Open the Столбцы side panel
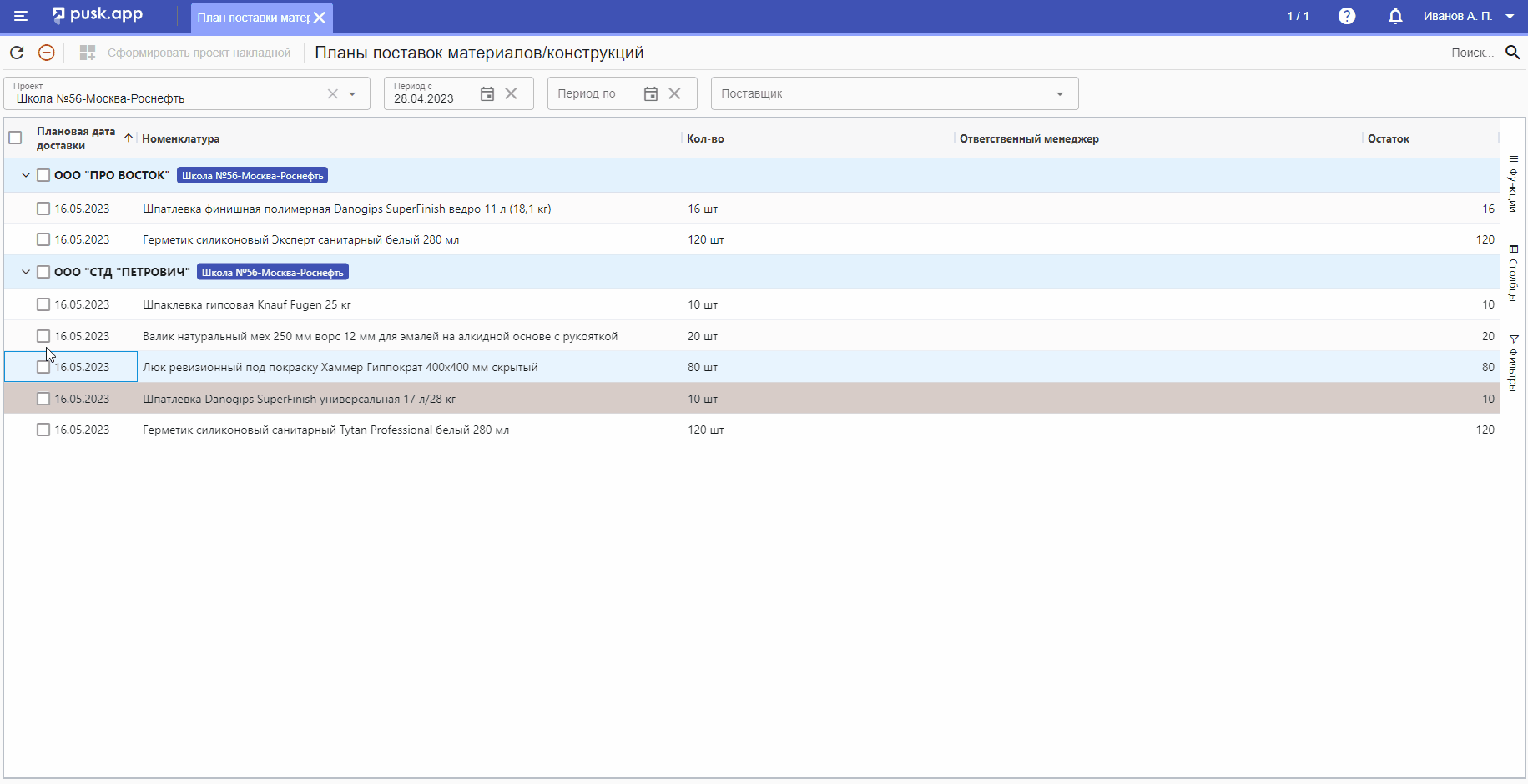Image resolution: width=1528 pixels, height=784 pixels. [1513, 273]
